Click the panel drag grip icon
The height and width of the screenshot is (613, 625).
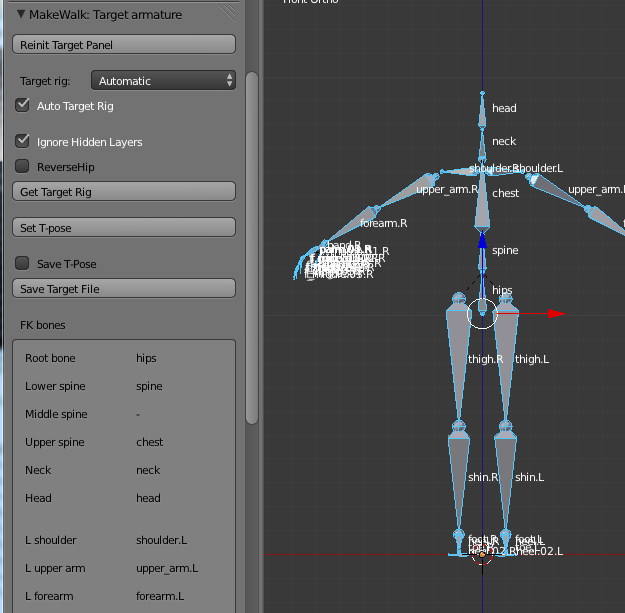coord(228,14)
